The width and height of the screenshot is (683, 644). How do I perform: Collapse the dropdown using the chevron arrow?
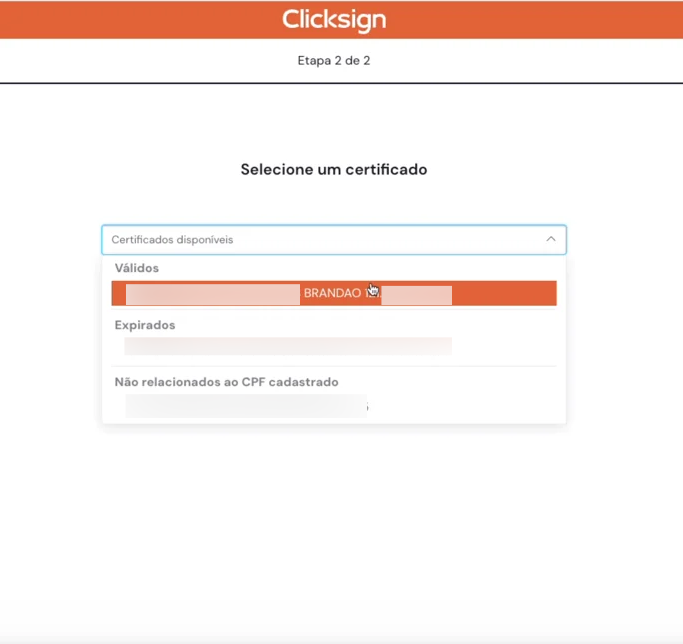pos(550,240)
